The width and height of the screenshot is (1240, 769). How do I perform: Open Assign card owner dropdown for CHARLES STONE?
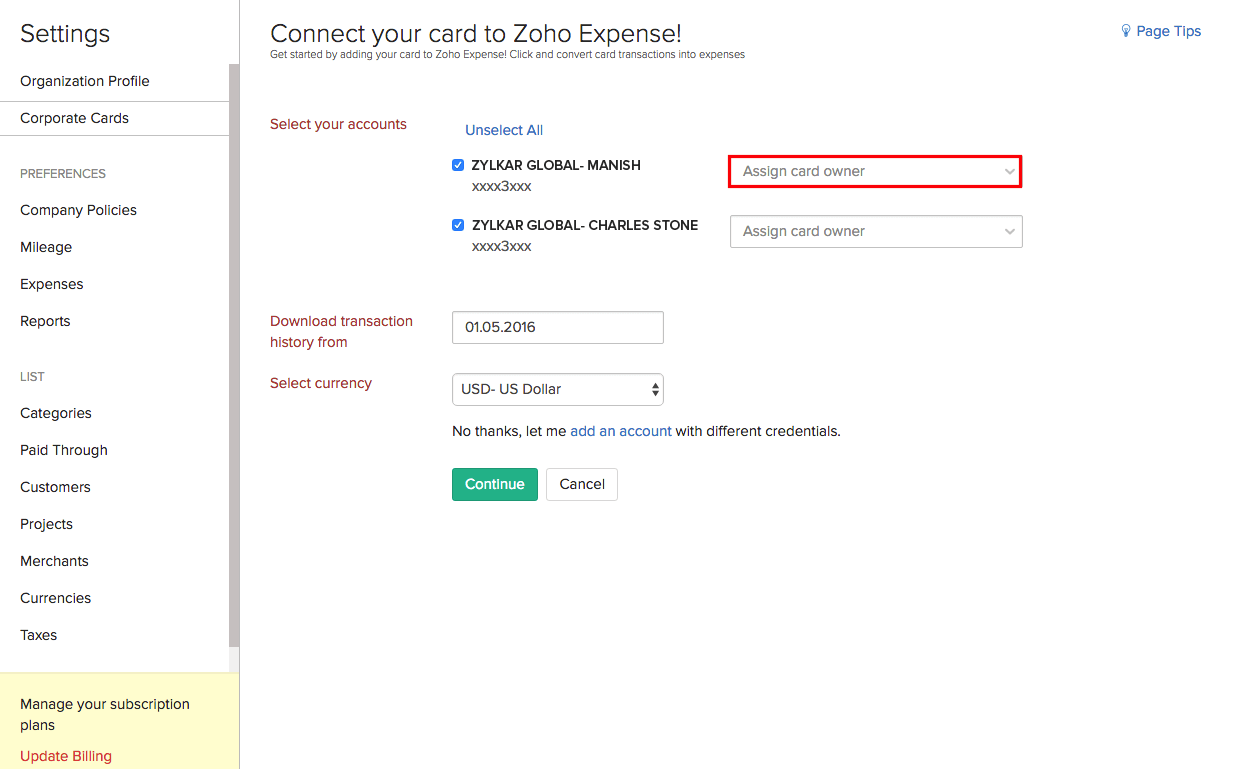875,231
